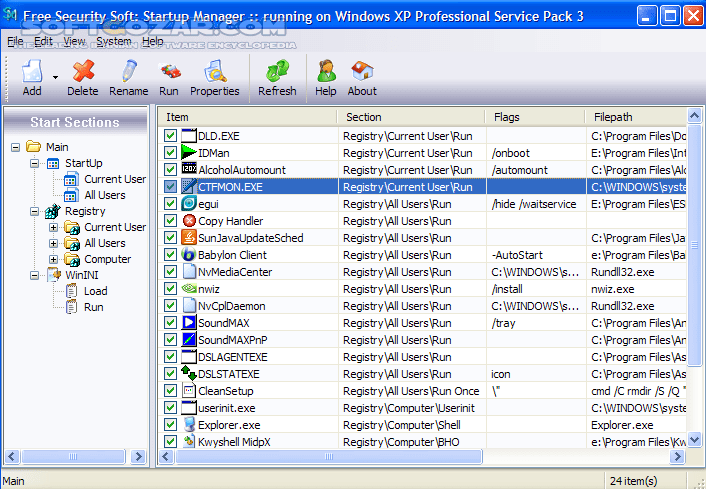
Task: Click the Add toolbar icon
Action: [x=30, y=72]
